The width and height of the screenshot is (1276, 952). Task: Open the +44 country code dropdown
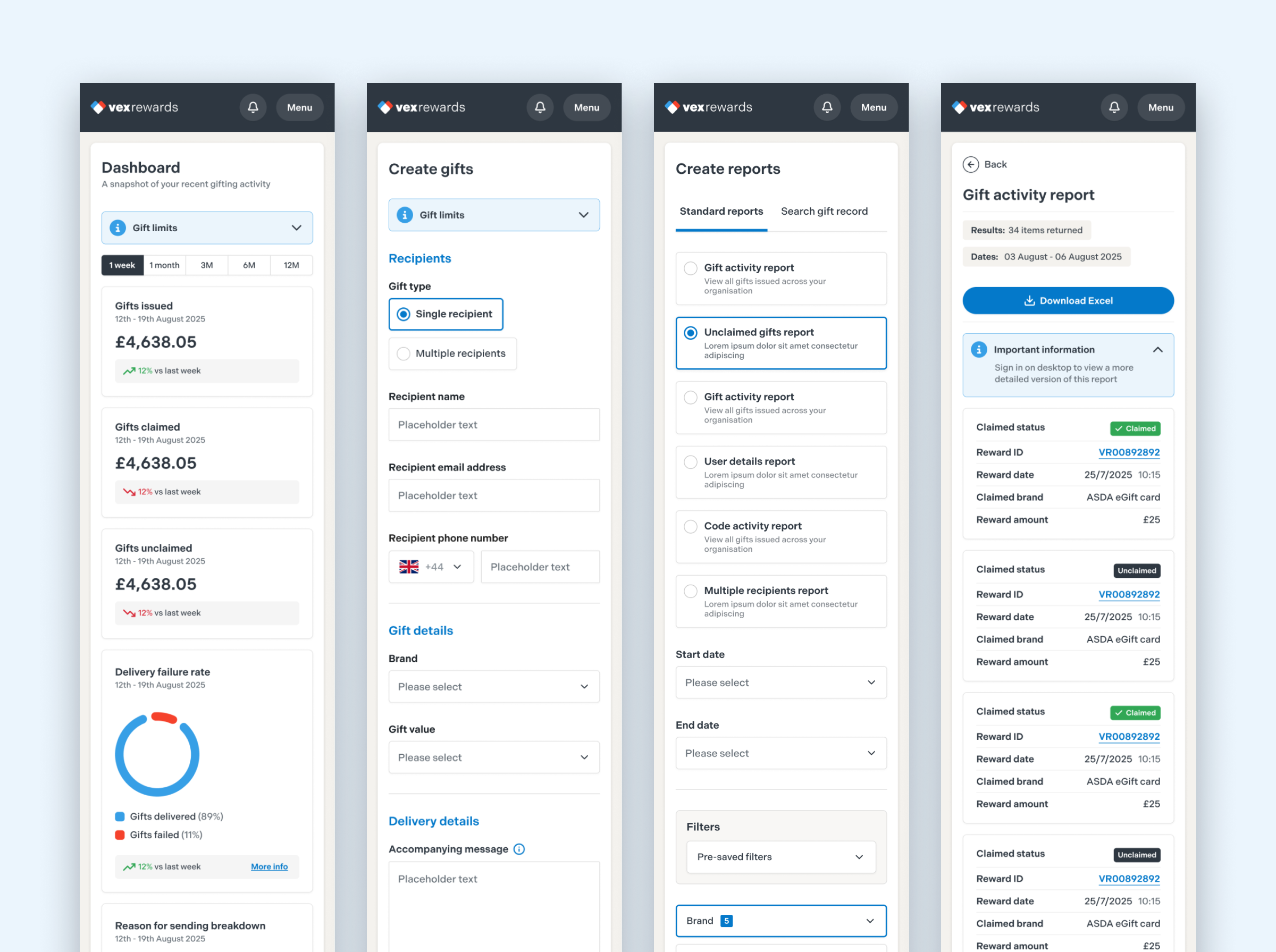coord(431,567)
